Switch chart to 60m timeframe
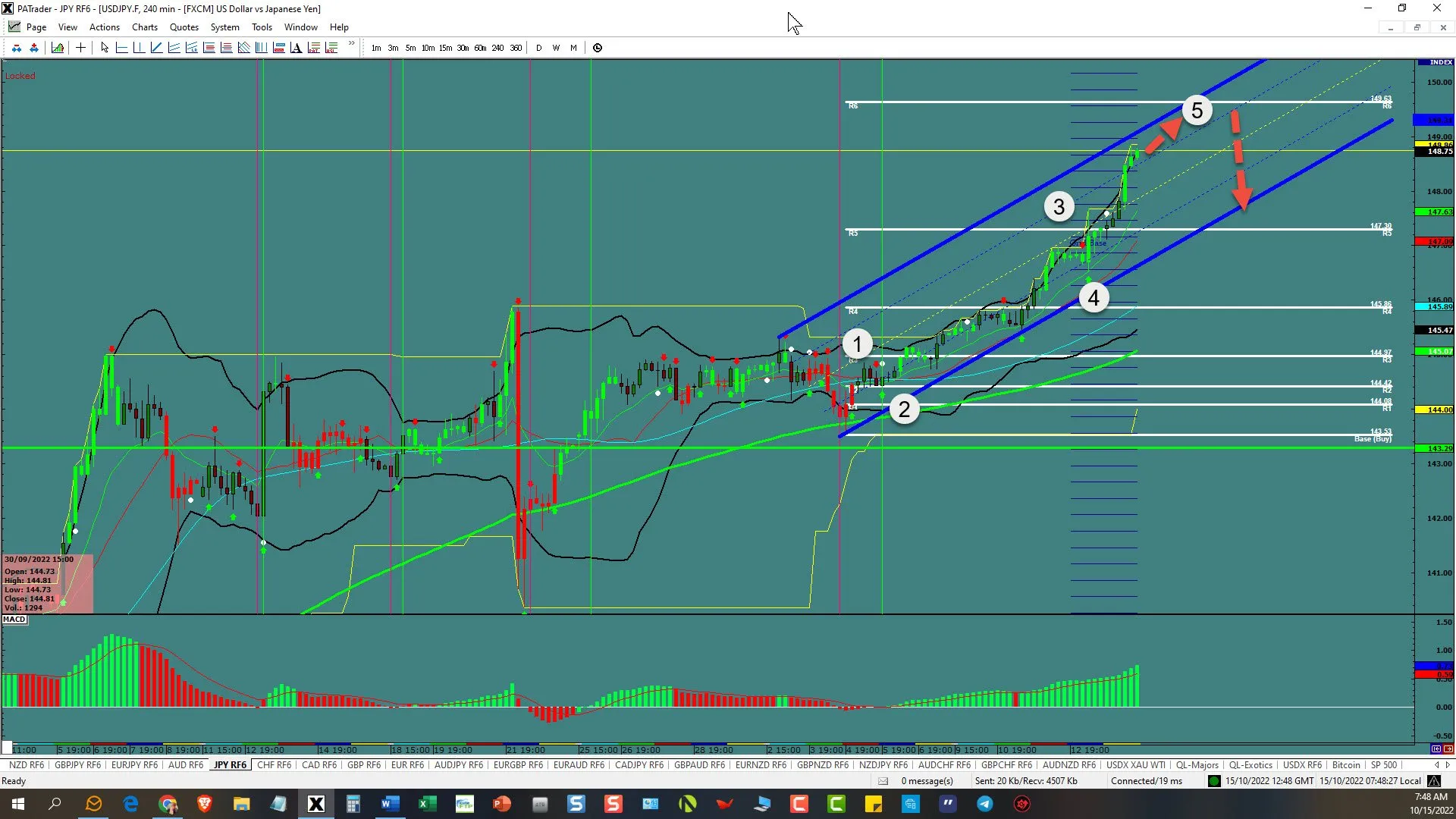This screenshot has width=1456, height=819. (x=480, y=48)
